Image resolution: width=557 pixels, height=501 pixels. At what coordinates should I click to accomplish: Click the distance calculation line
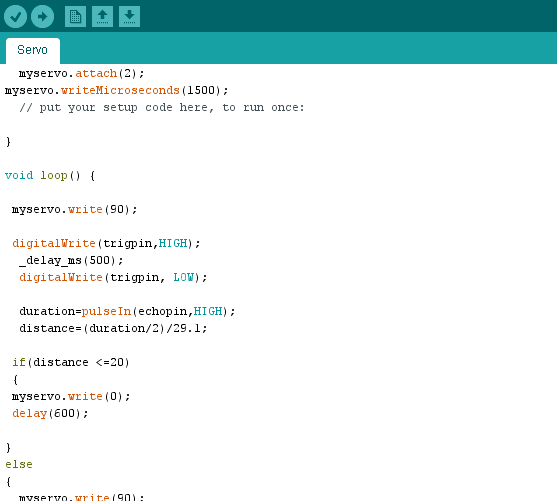[113, 328]
